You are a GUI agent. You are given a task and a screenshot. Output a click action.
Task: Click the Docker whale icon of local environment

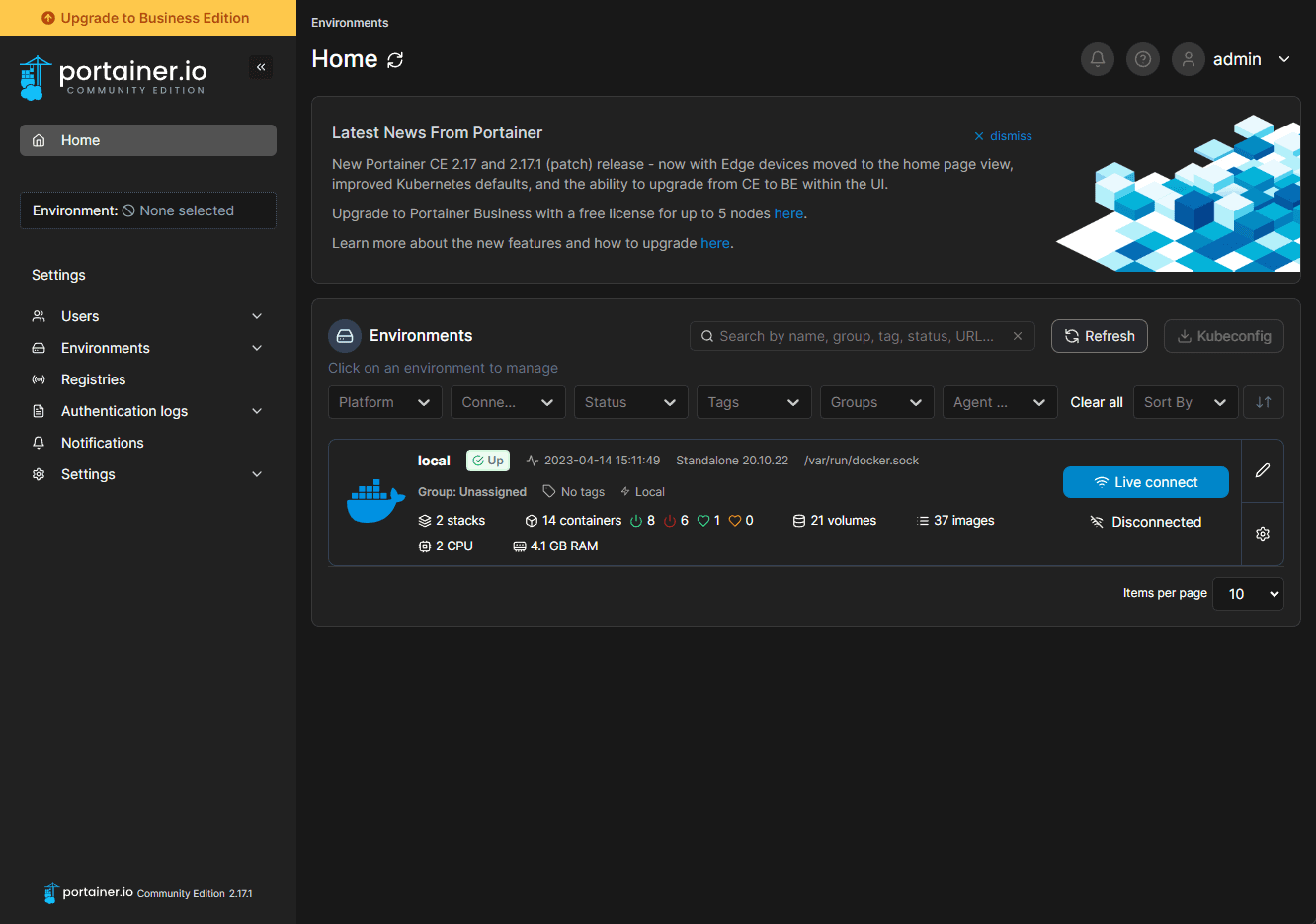375,501
